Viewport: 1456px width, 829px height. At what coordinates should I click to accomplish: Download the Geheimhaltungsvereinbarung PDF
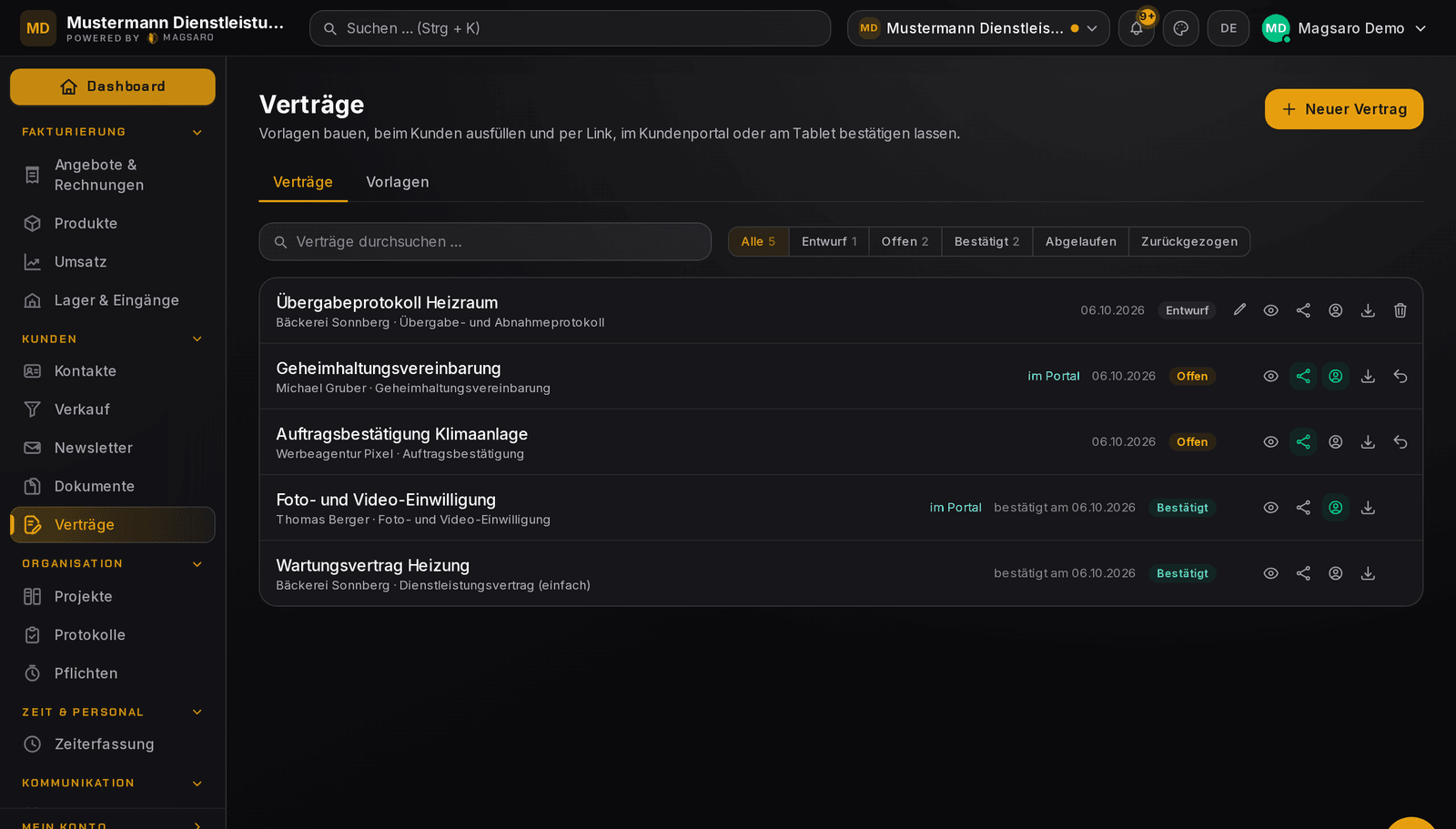1368,376
